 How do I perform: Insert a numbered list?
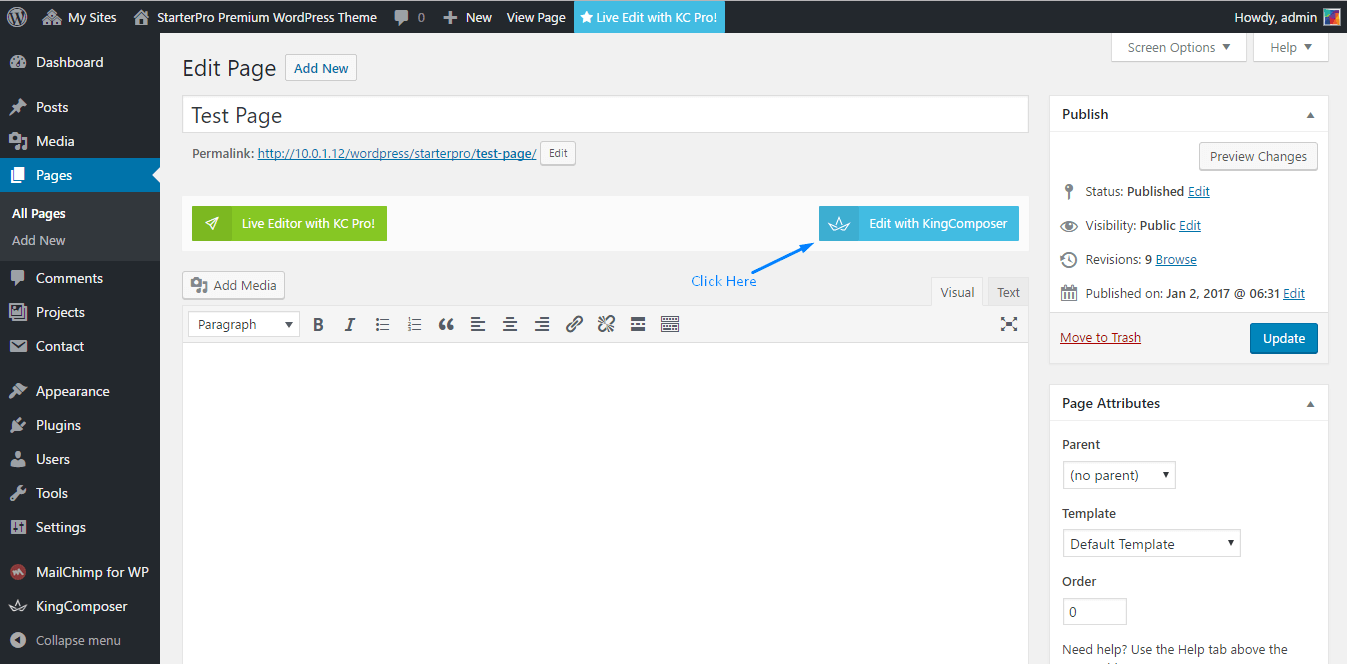pos(414,324)
